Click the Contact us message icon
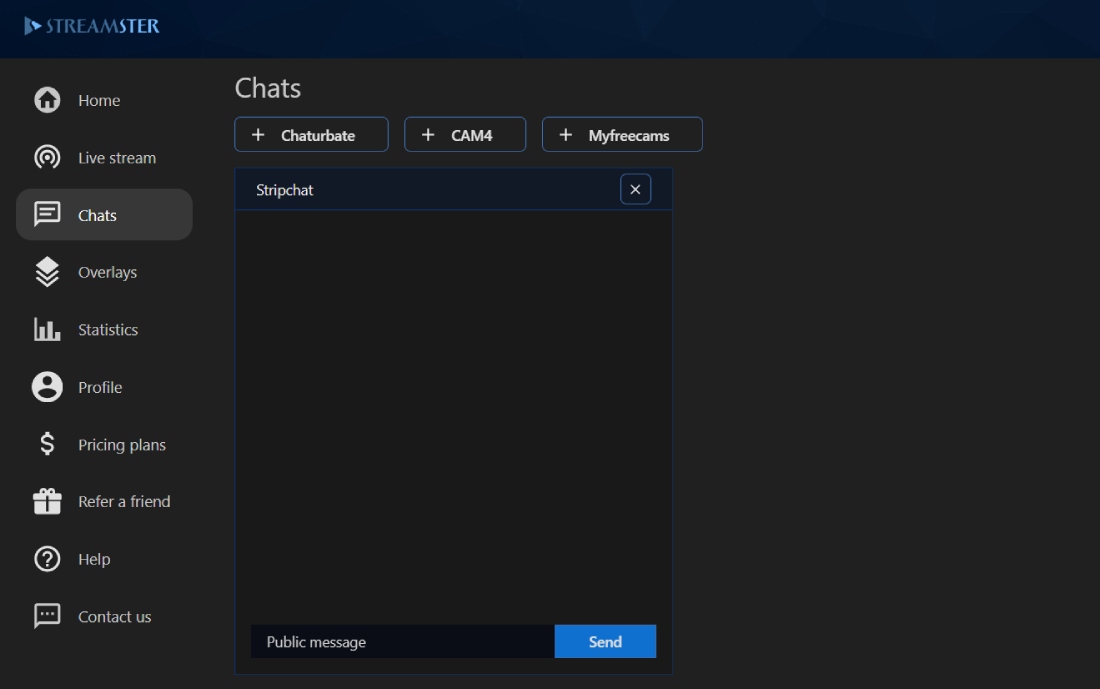This screenshot has height=689, width=1100. (x=48, y=616)
